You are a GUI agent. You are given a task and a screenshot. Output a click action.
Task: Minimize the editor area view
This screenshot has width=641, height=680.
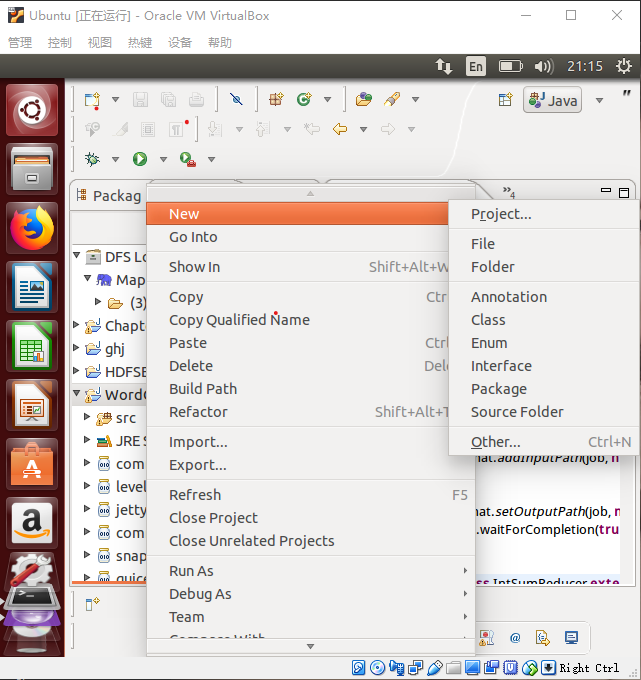click(x=606, y=190)
